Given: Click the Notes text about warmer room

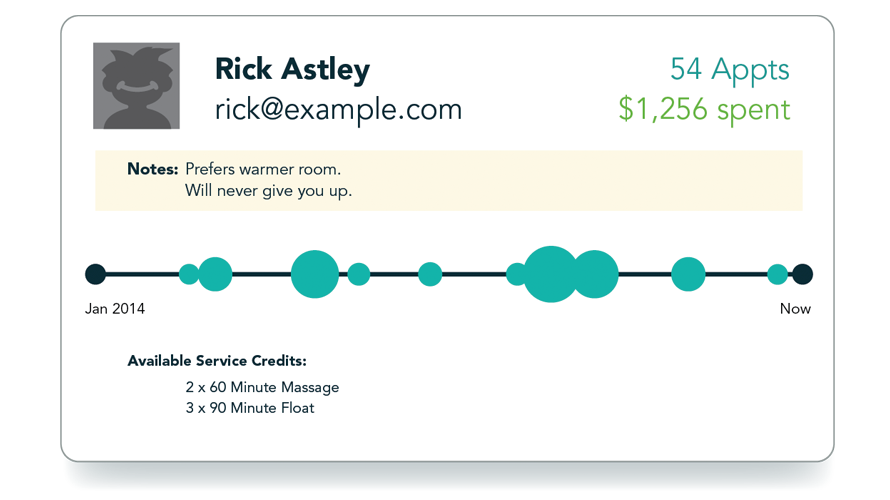Looking at the screenshot, I should (263, 169).
